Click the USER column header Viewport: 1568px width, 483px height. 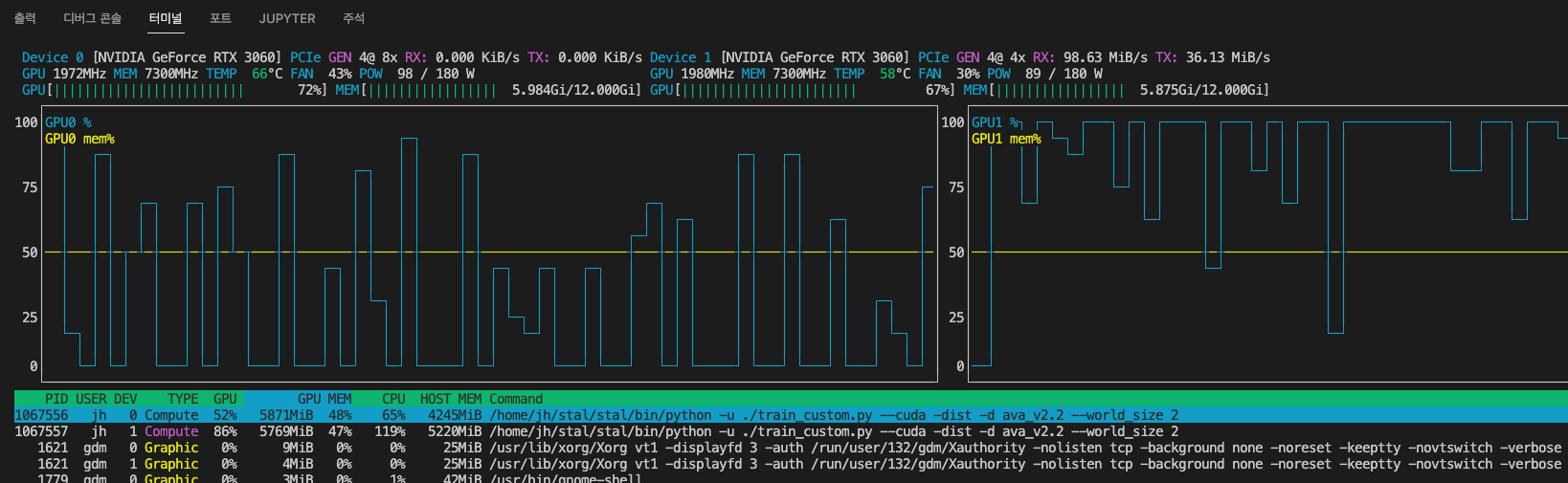point(91,399)
